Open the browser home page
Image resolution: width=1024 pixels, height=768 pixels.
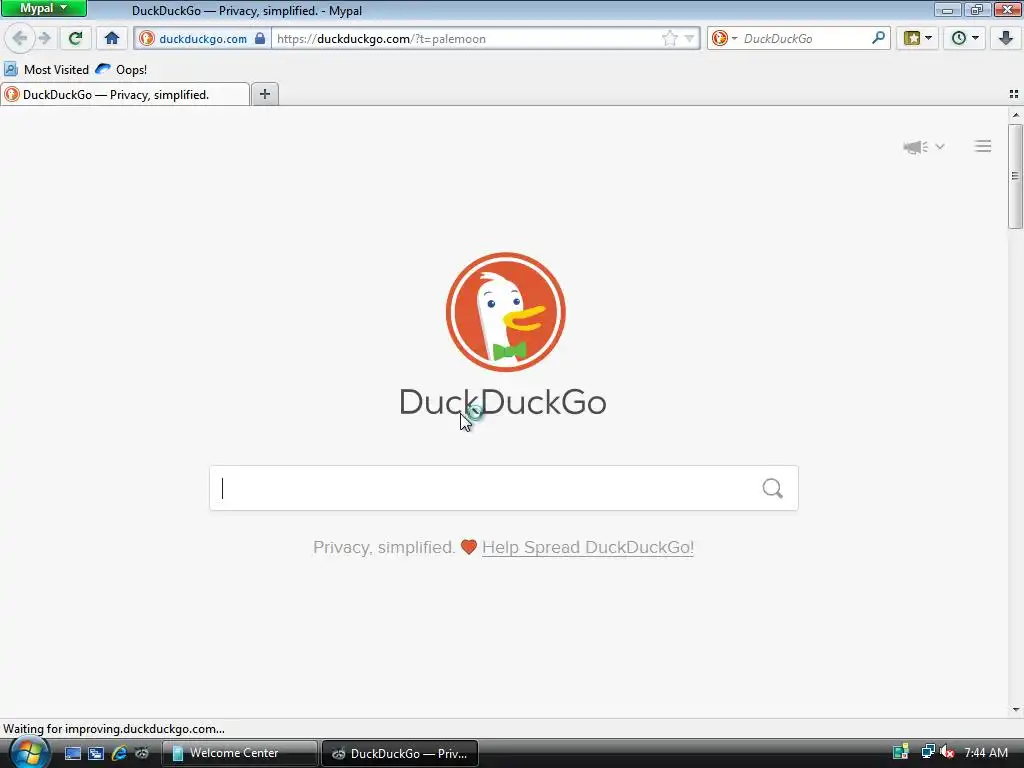point(112,38)
